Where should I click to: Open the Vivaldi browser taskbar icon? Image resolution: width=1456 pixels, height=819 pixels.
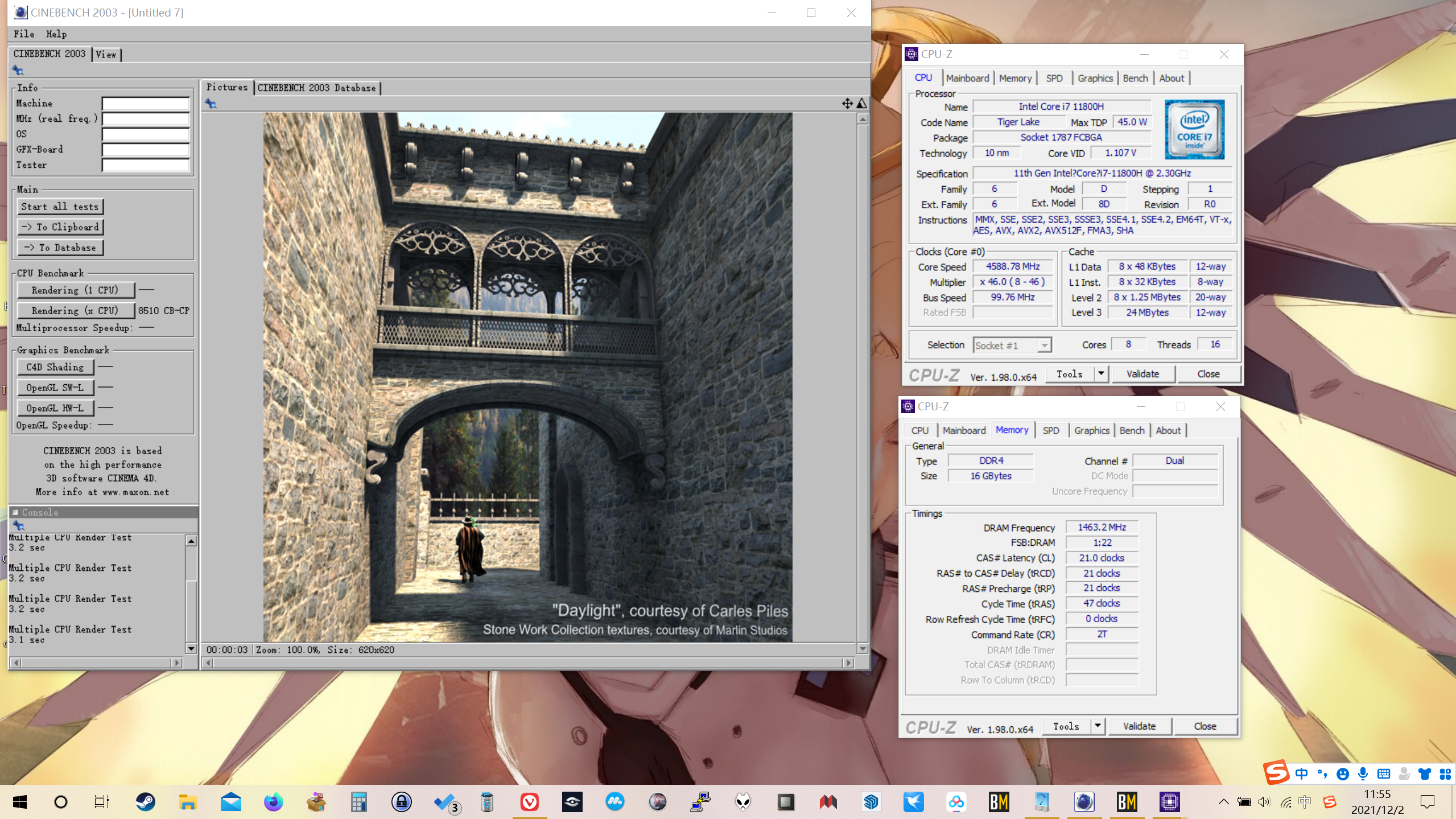point(529,802)
